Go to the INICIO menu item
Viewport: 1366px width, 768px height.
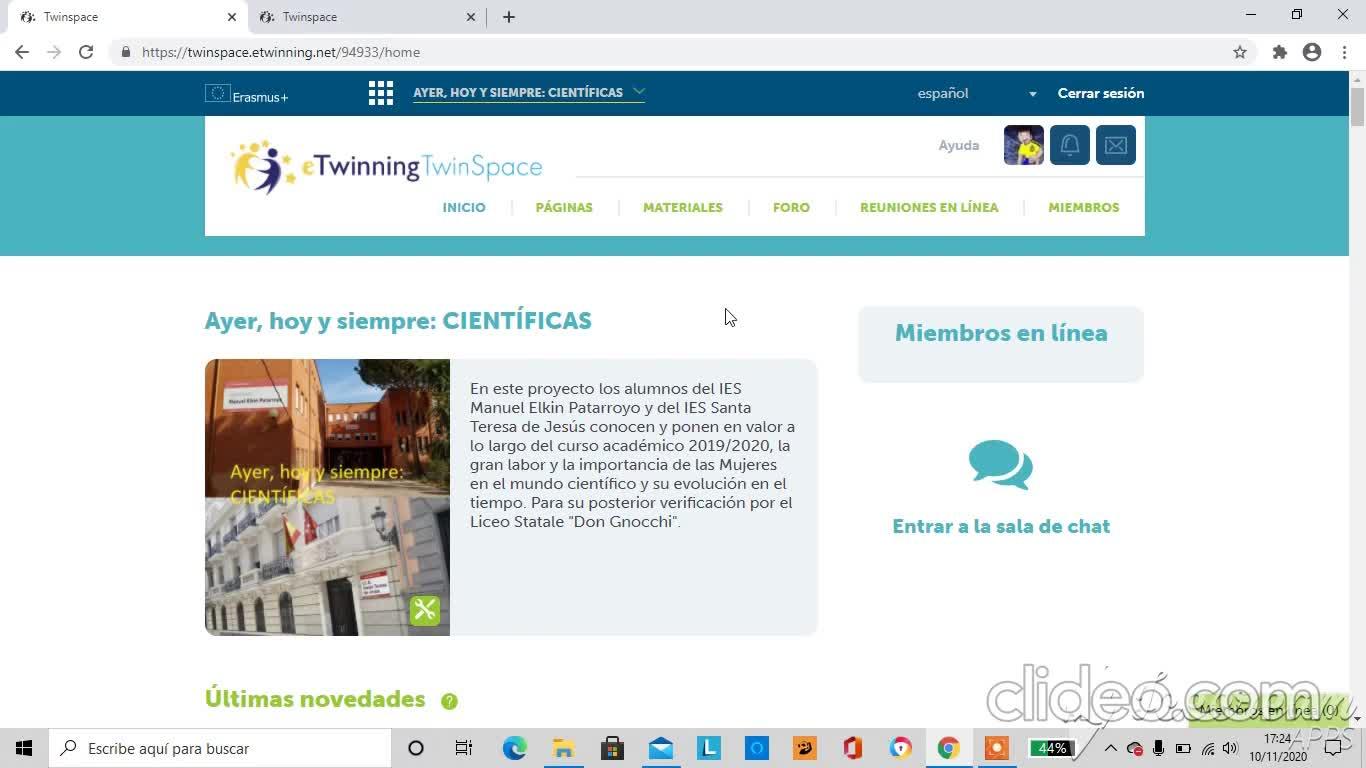[464, 207]
